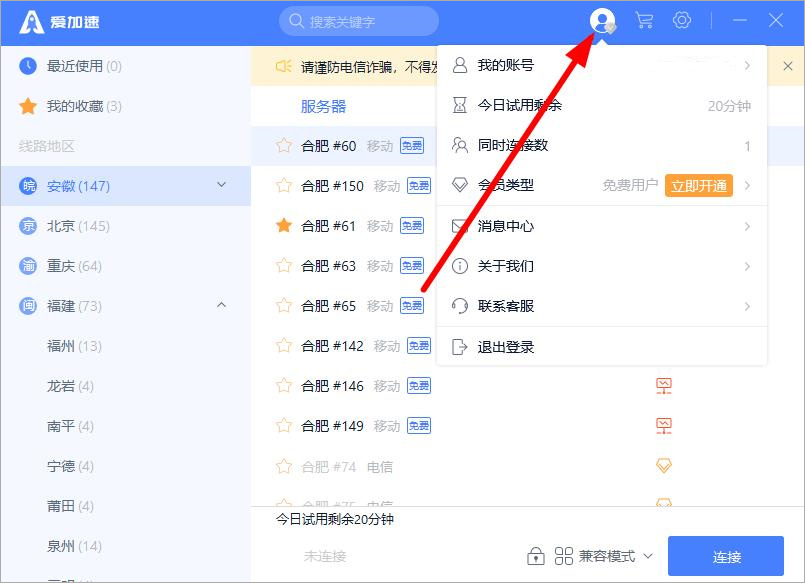Switch to the 服务器 tab
The image size is (805, 583).
323,107
